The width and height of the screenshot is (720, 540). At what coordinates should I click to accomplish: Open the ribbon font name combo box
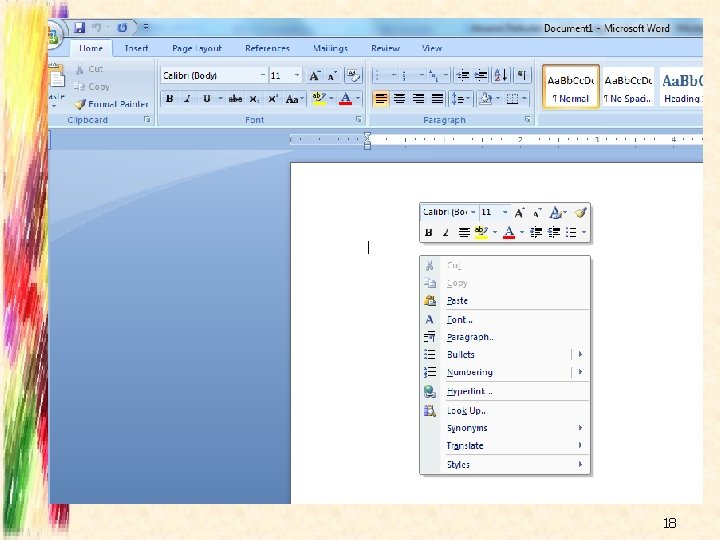pyautogui.click(x=214, y=75)
